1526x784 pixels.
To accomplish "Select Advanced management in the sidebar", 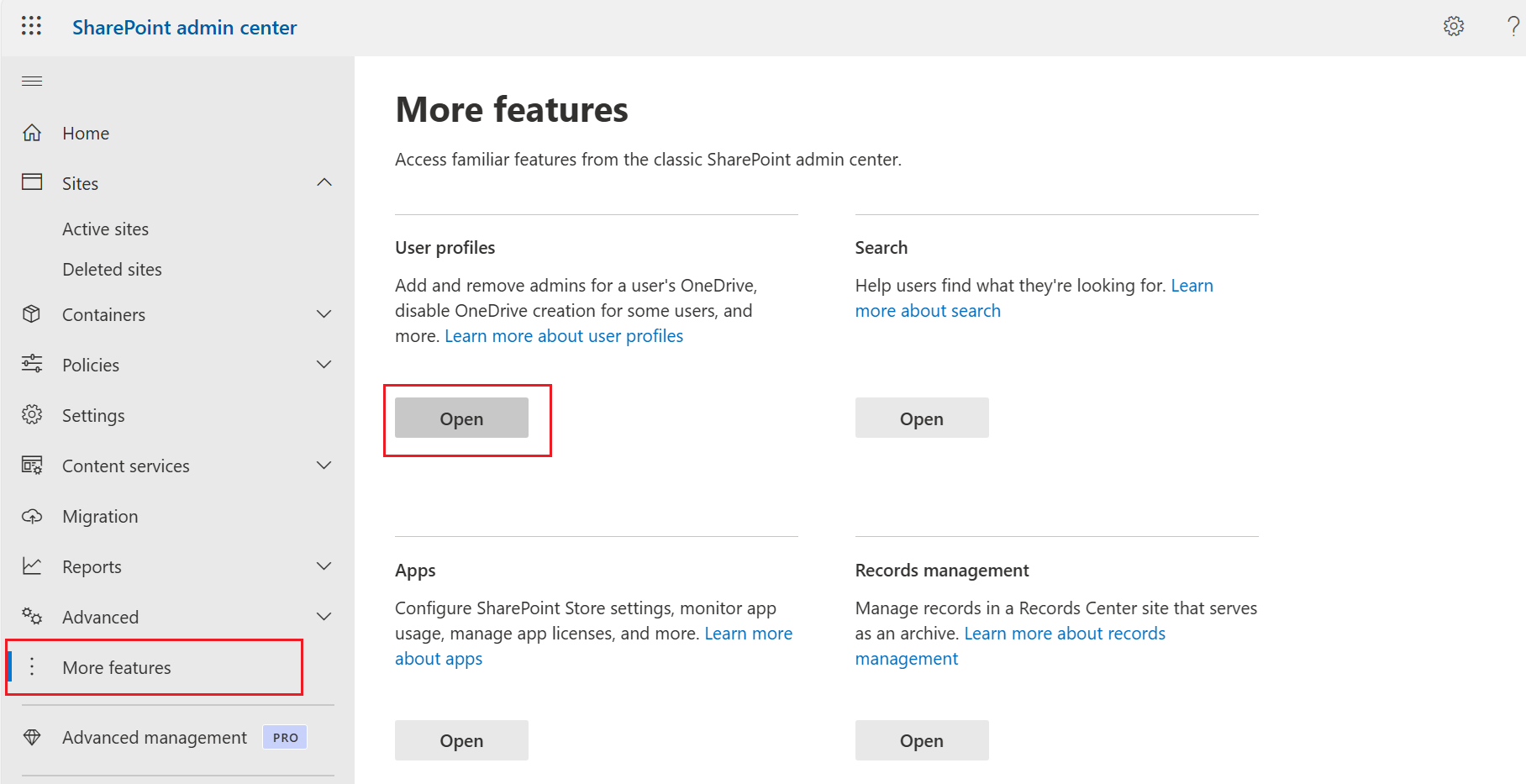I will (x=155, y=737).
